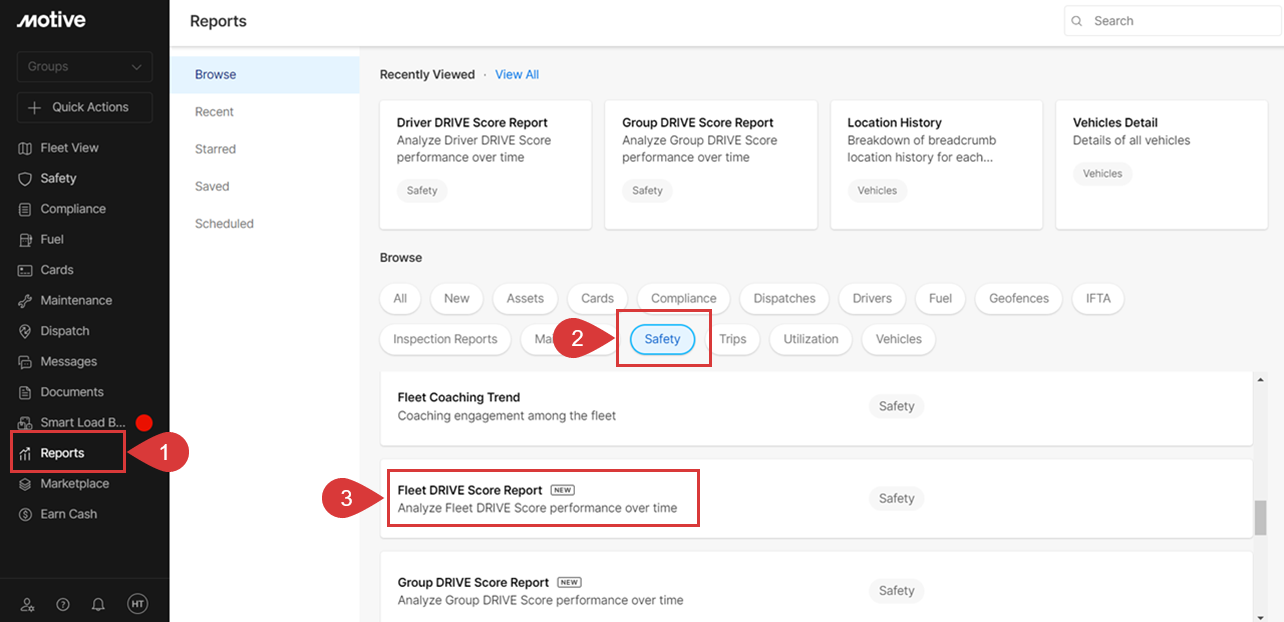This screenshot has height=622, width=1284.
Task: Open Marketplace from the sidebar
Action: coord(75,483)
